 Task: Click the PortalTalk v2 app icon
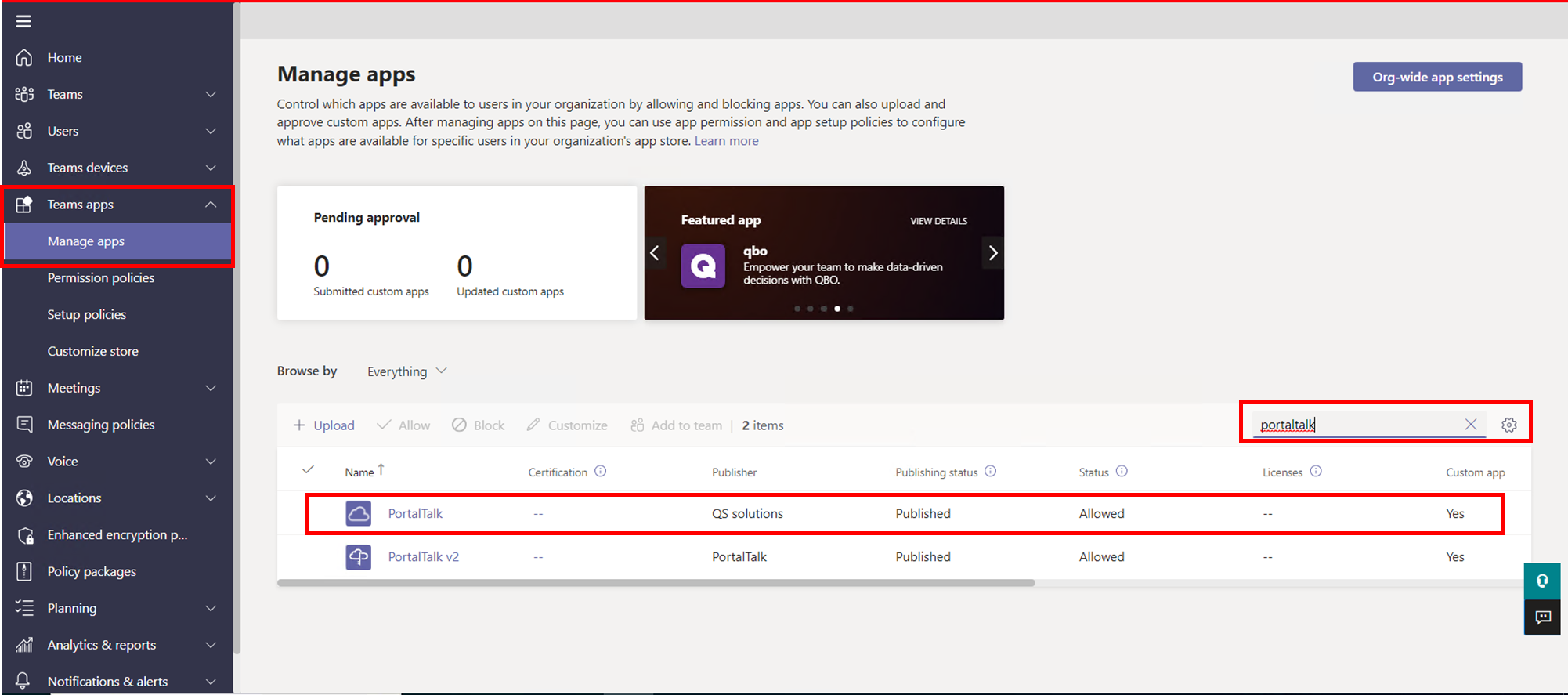[x=359, y=557]
